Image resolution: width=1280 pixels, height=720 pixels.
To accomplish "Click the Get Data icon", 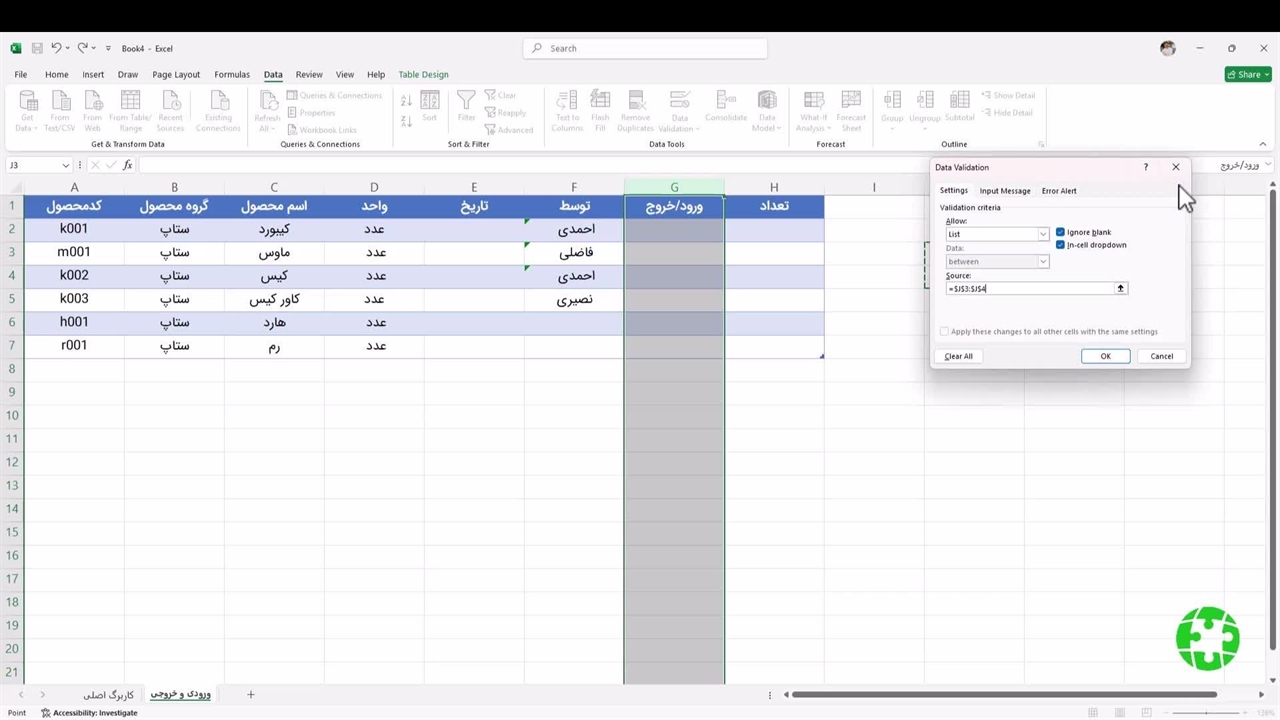I will coord(27,101).
